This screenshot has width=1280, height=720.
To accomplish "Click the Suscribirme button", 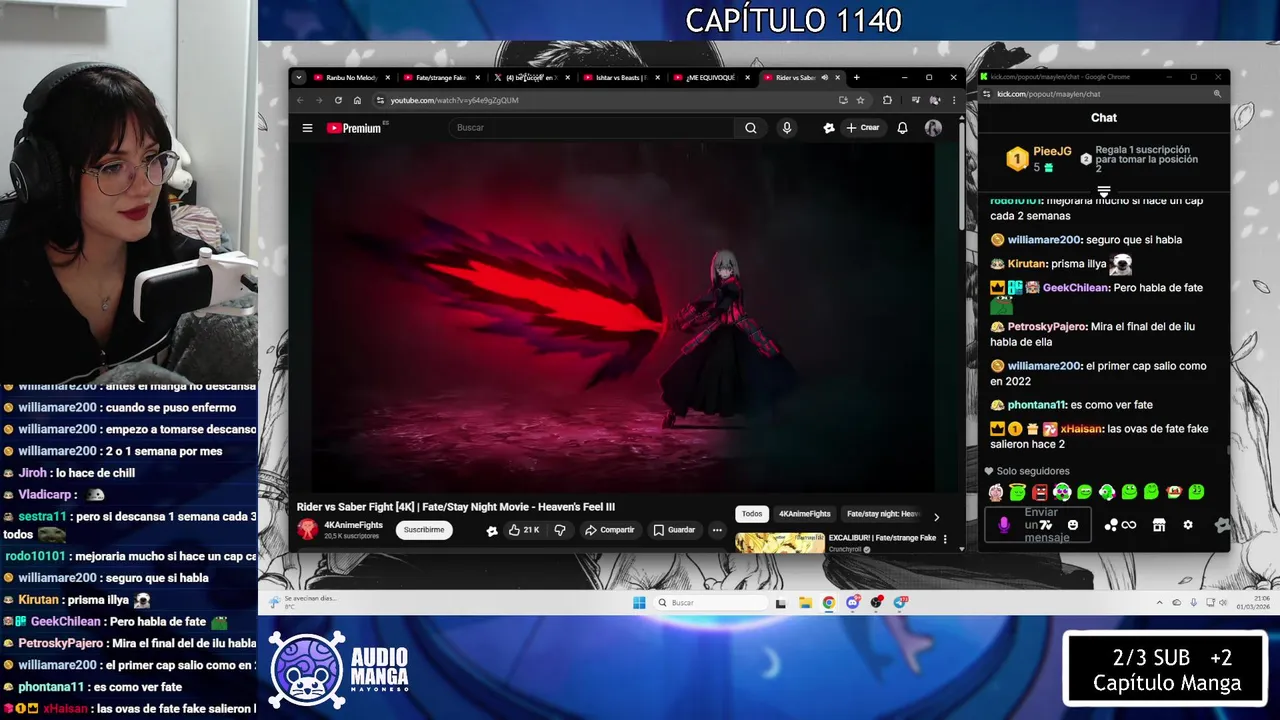I will [x=424, y=530].
